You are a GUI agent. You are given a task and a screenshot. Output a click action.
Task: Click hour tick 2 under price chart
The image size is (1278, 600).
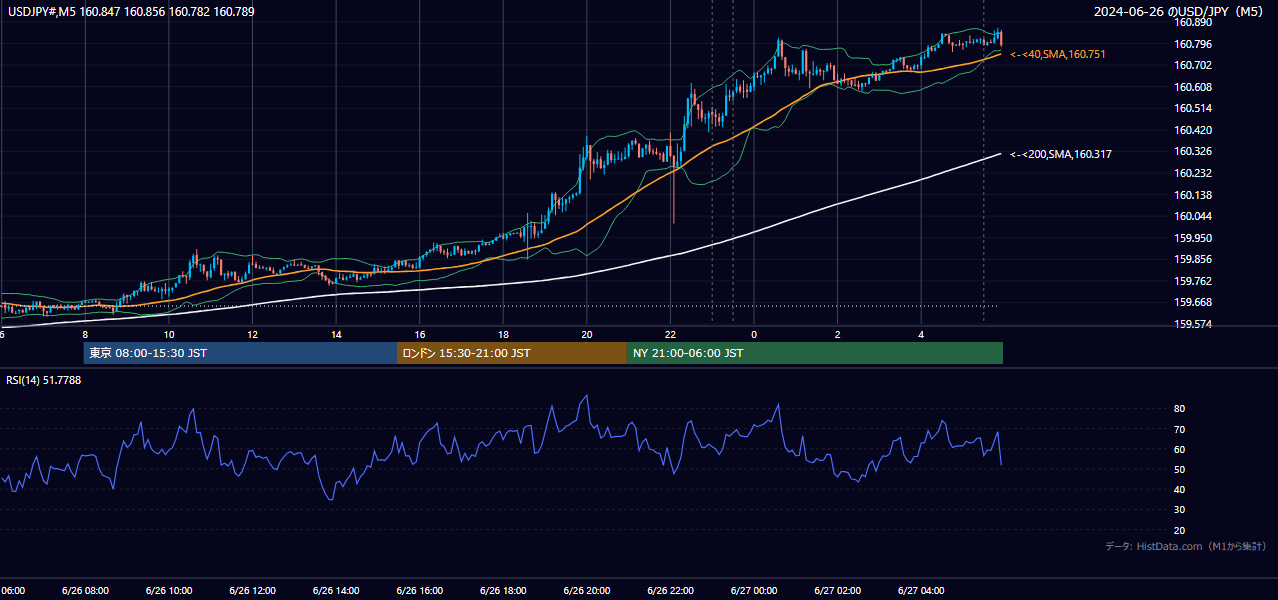pyautogui.click(x=838, y=334)
